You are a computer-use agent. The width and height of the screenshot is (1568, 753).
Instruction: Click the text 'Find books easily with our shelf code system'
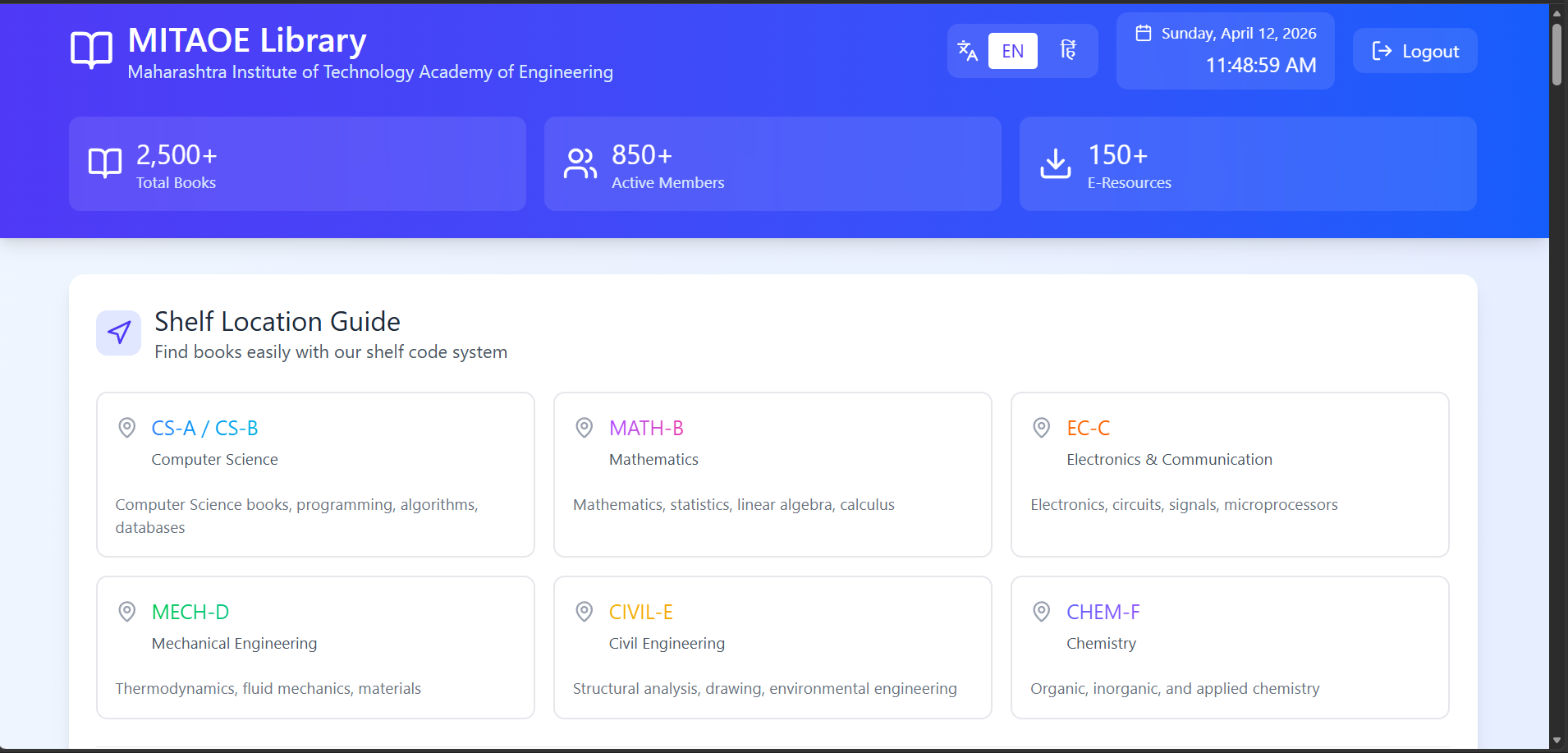click(331, 352)
